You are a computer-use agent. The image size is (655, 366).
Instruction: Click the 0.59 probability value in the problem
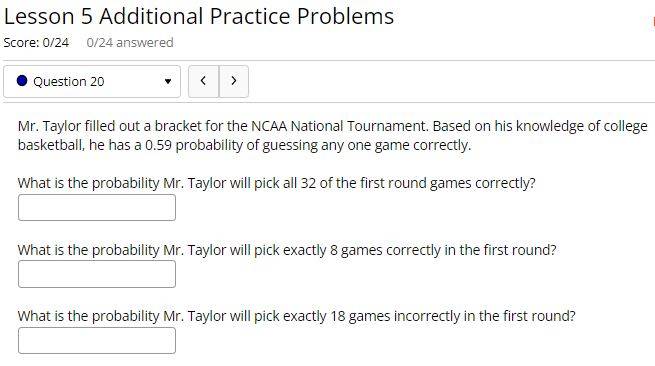[158, 145]
